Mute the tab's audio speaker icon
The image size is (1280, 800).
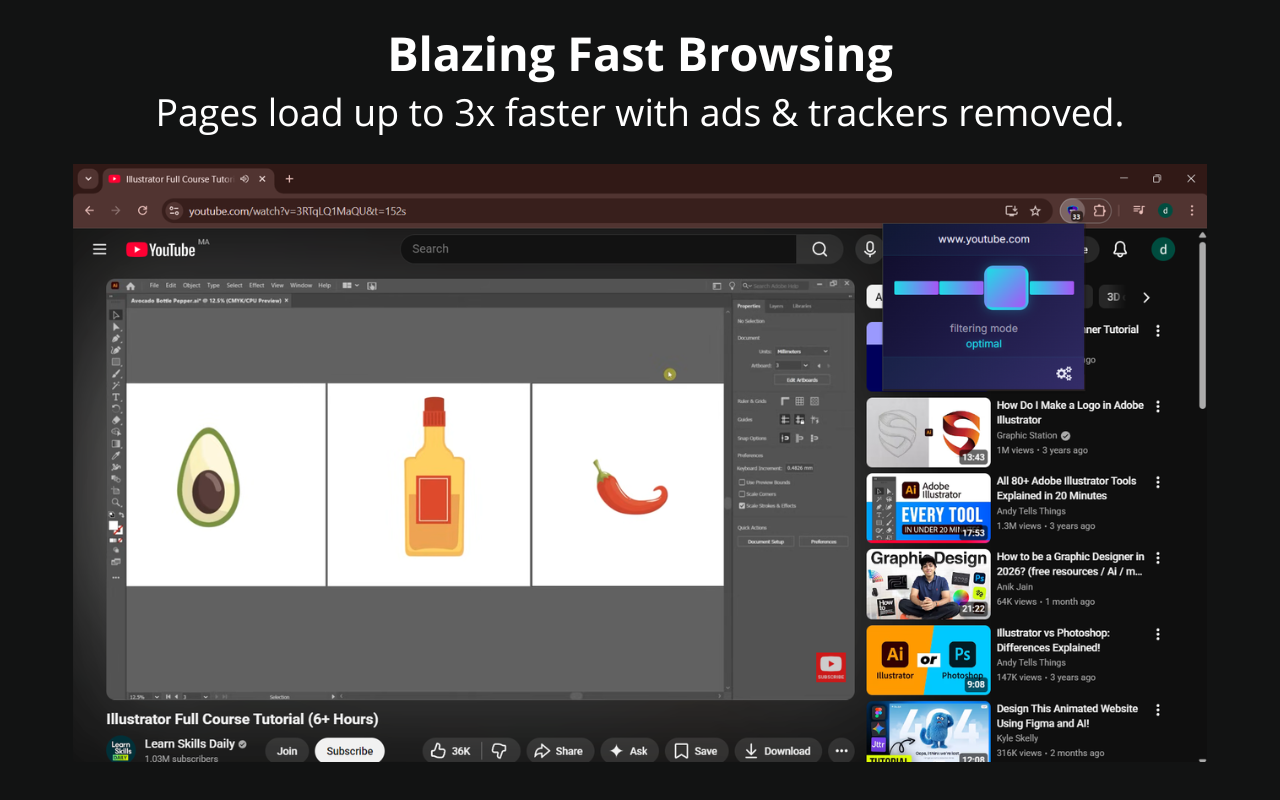[245, 179]
